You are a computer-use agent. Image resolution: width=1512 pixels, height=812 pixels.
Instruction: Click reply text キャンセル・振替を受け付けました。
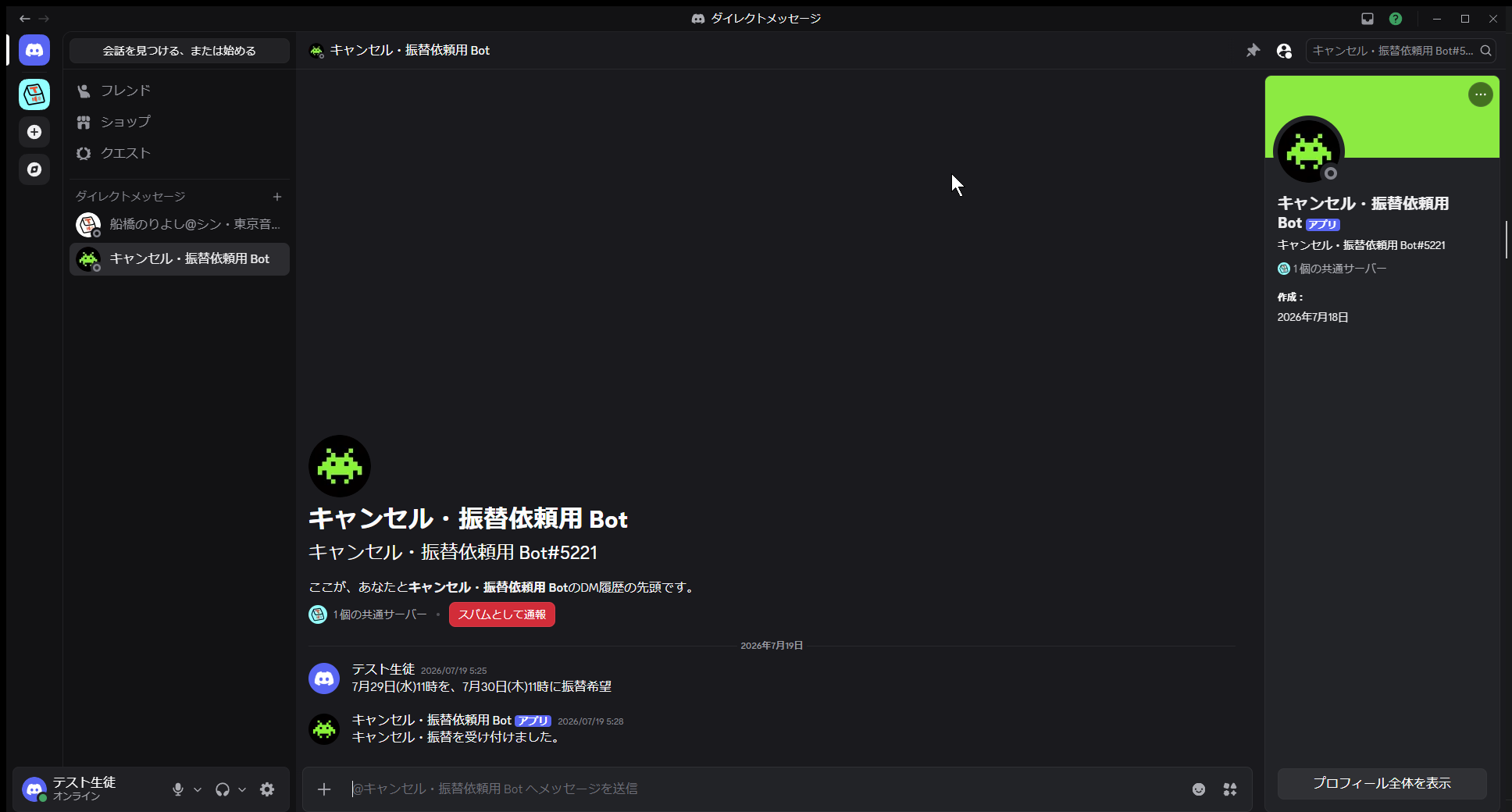456,737
